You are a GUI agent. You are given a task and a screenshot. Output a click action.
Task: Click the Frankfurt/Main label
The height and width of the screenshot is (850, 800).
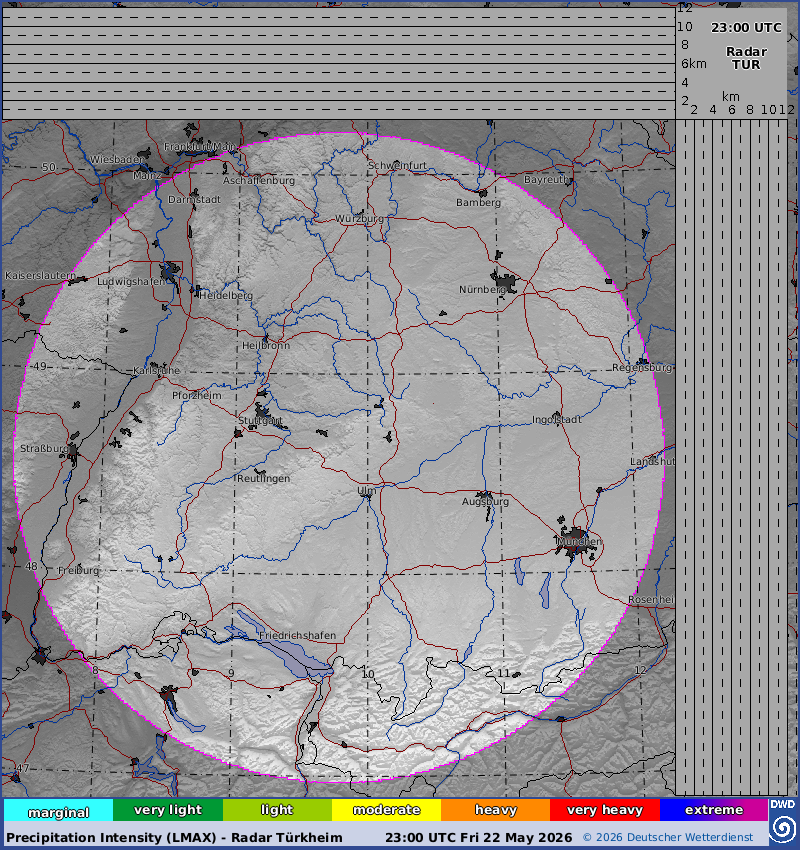(199, 146)
